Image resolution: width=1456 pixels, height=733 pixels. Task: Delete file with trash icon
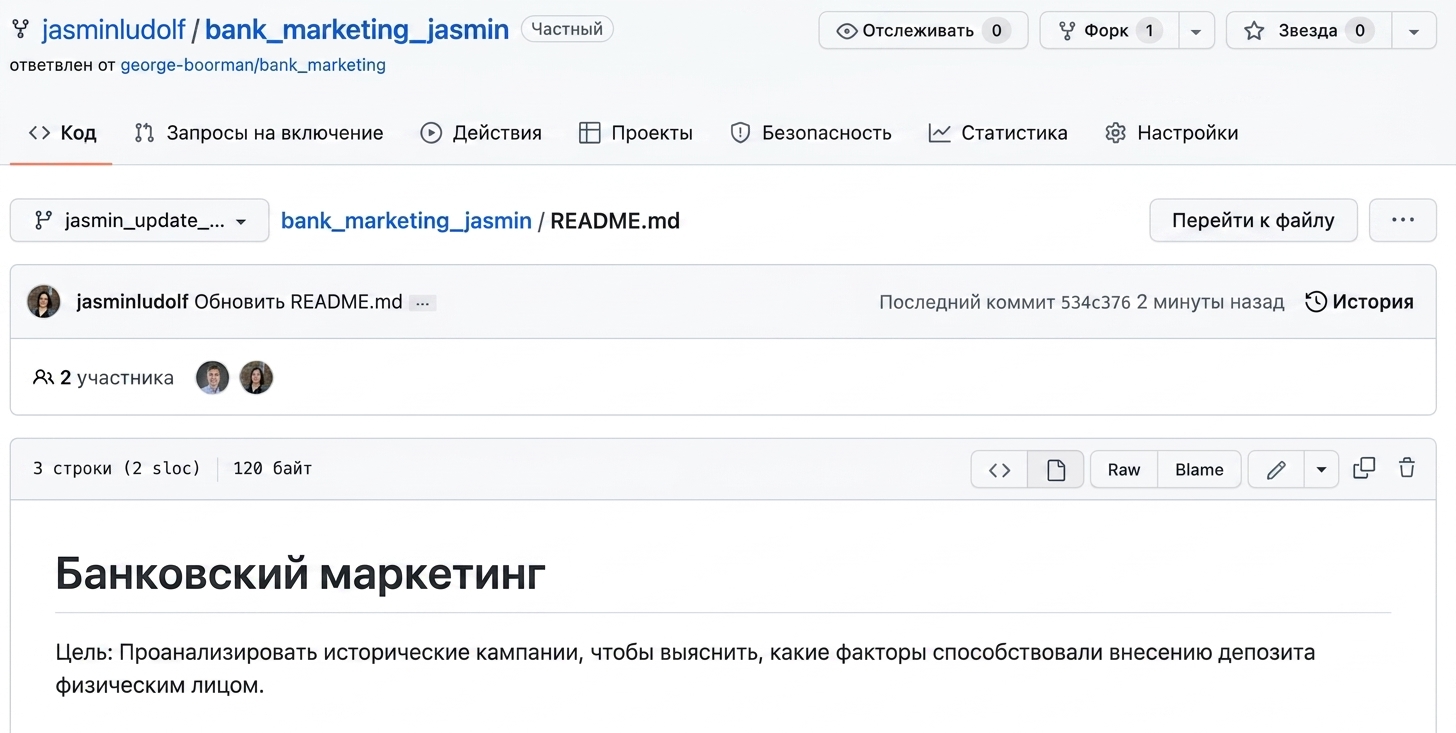[1407, 468]
